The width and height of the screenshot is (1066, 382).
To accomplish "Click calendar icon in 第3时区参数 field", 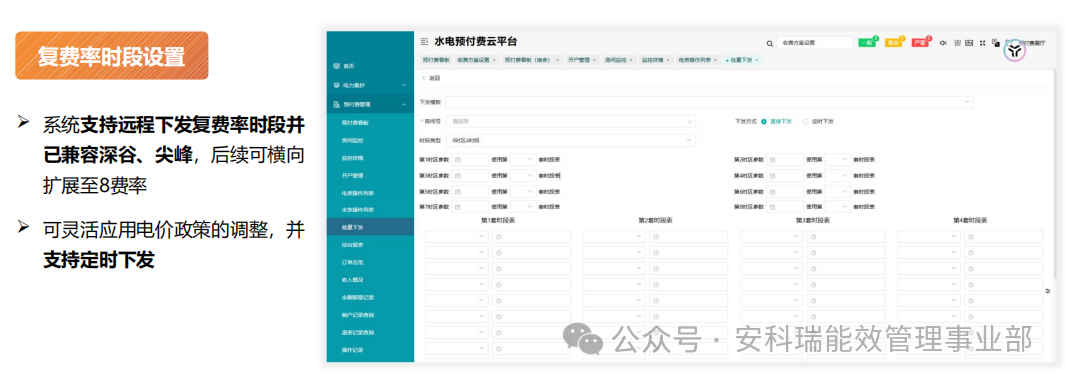I will (x=458, y=175).
